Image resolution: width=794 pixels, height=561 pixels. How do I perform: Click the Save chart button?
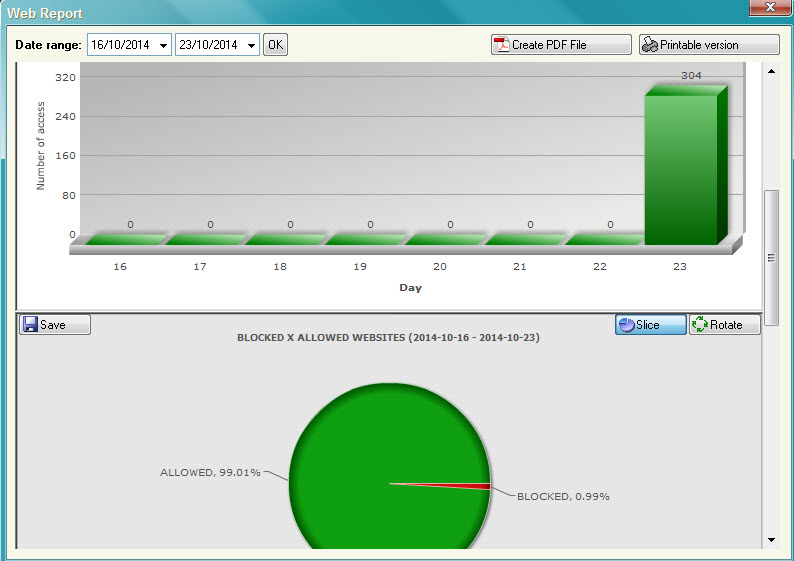(55, 325)
